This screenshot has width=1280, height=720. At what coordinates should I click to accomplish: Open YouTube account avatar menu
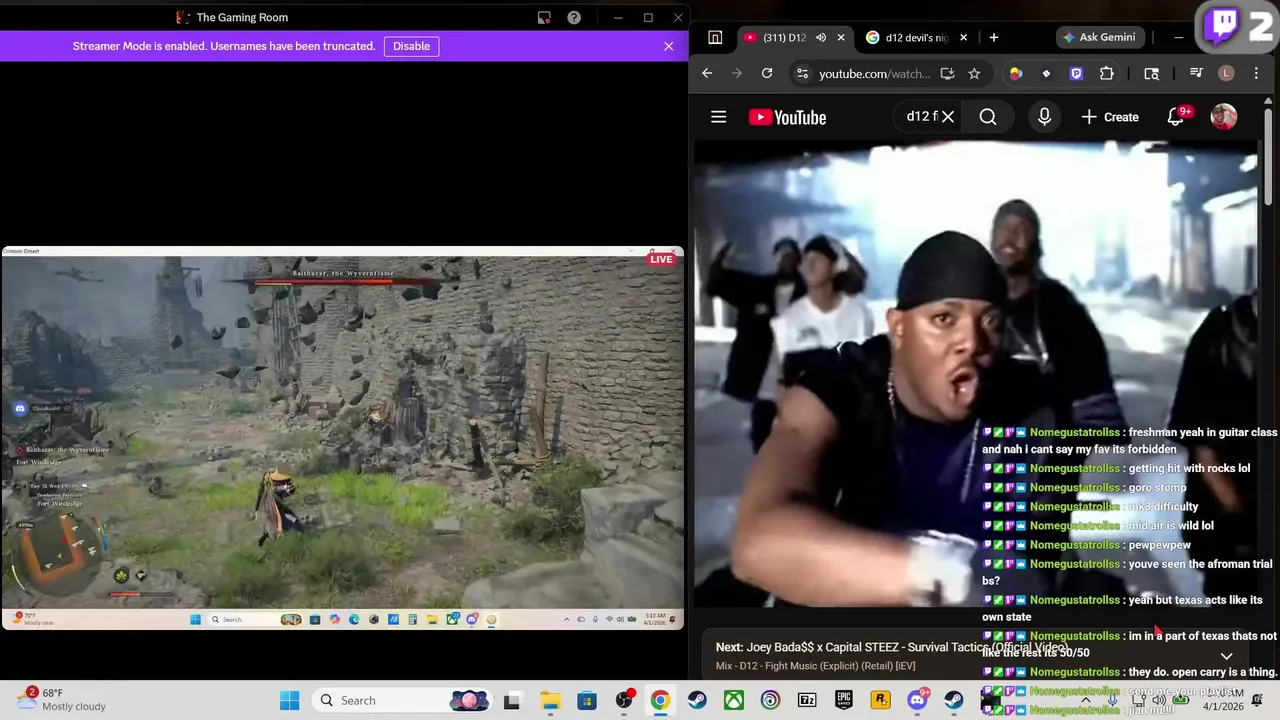click(x=1224, y=117)
